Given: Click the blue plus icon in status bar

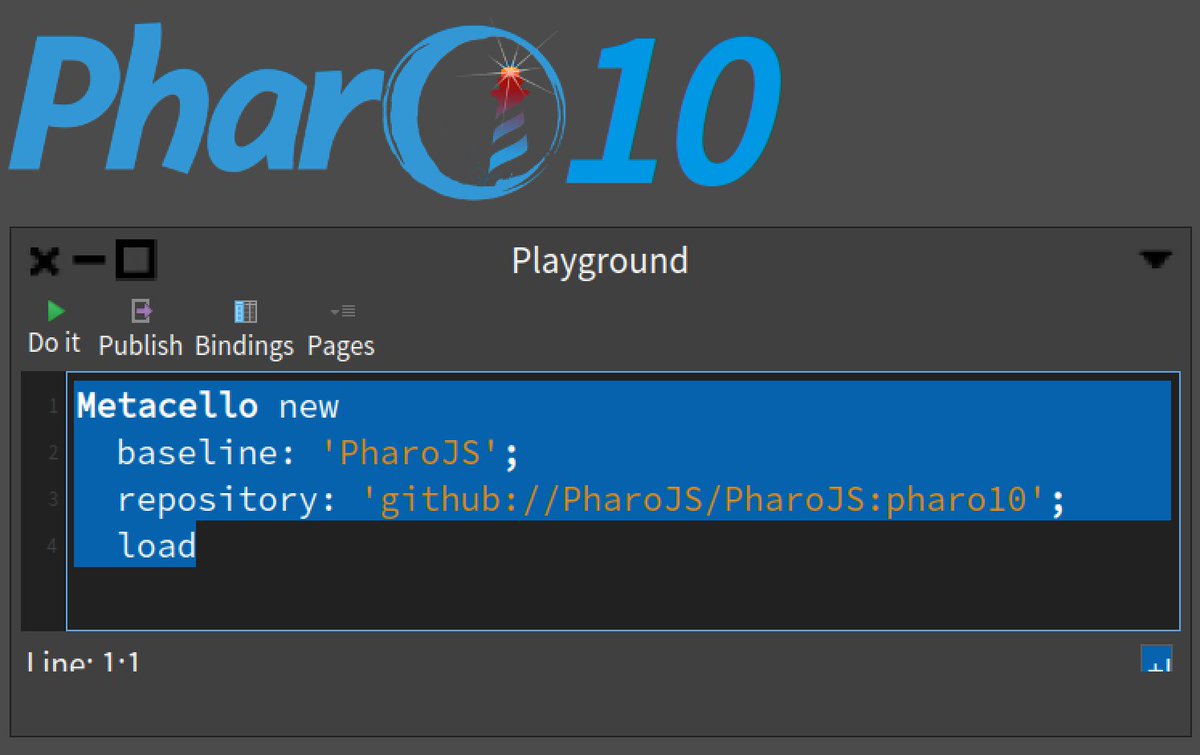Looking at the screenshot, I should [x=1157, y=658].
